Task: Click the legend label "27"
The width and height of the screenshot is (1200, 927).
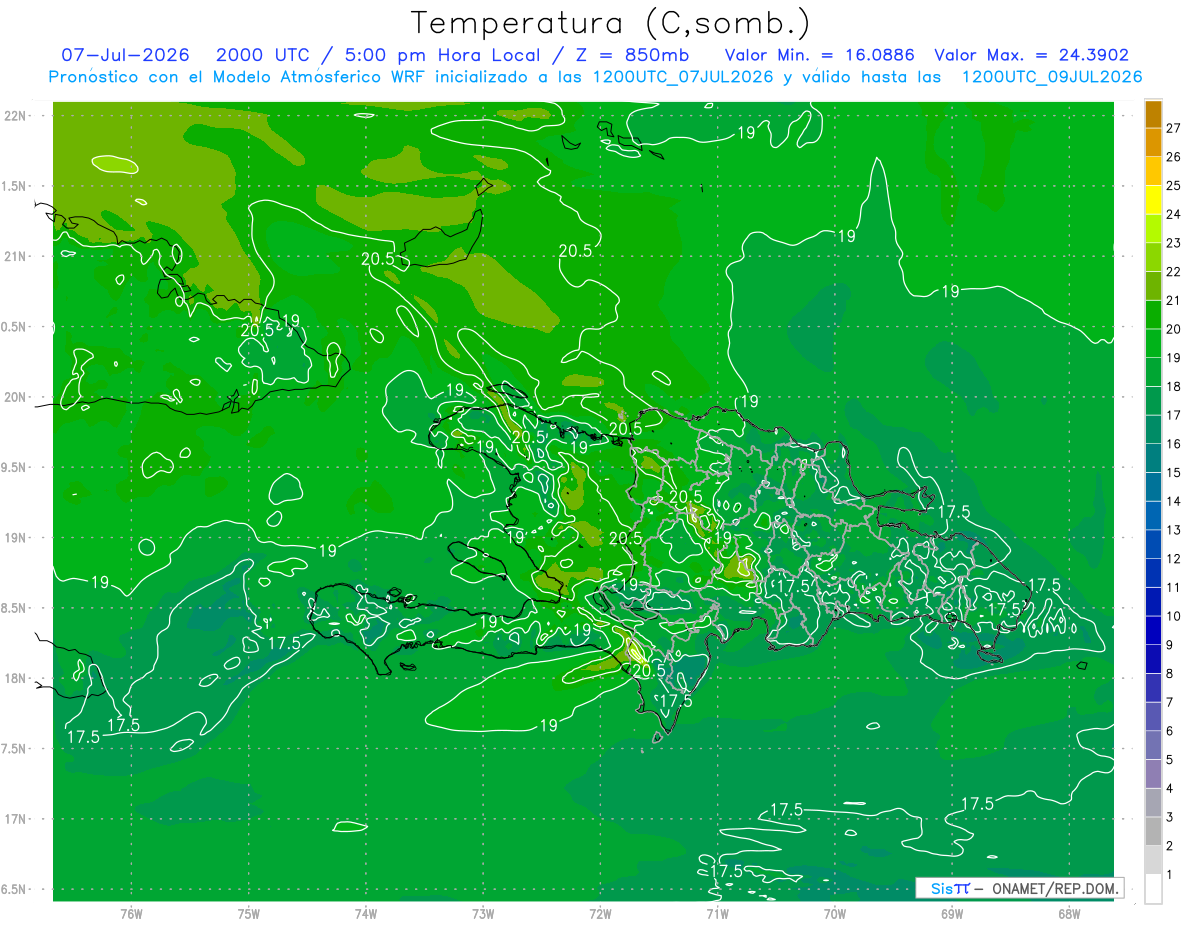Action: point(1174,128)
